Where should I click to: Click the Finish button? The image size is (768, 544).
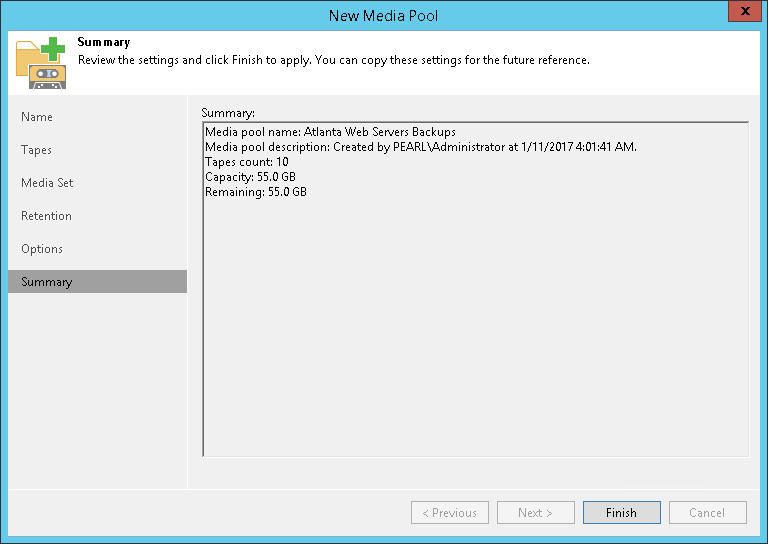coord(622,513)
